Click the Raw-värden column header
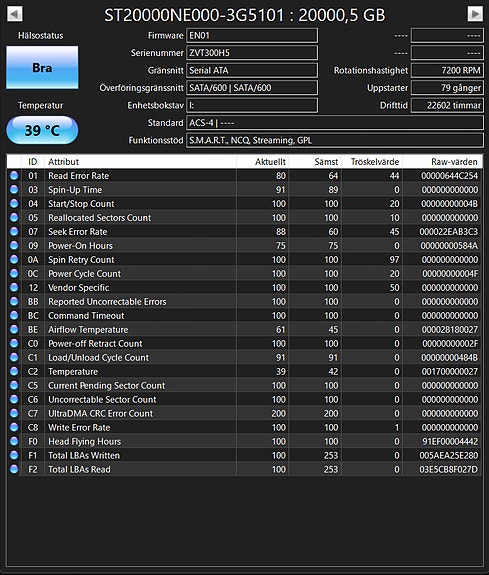 [x=442, y=162]
